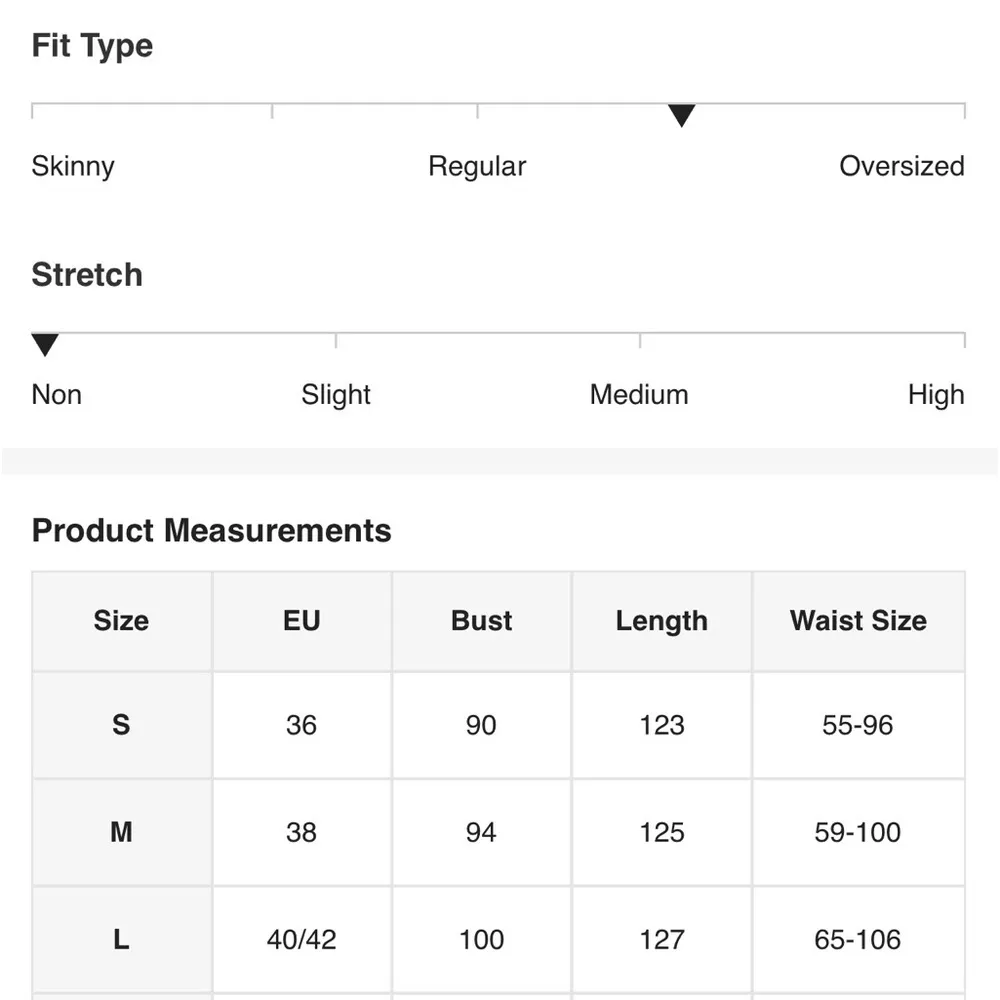Click the Stretch slider triangle marker
Screen dimensions: 1000x1000
45,346
